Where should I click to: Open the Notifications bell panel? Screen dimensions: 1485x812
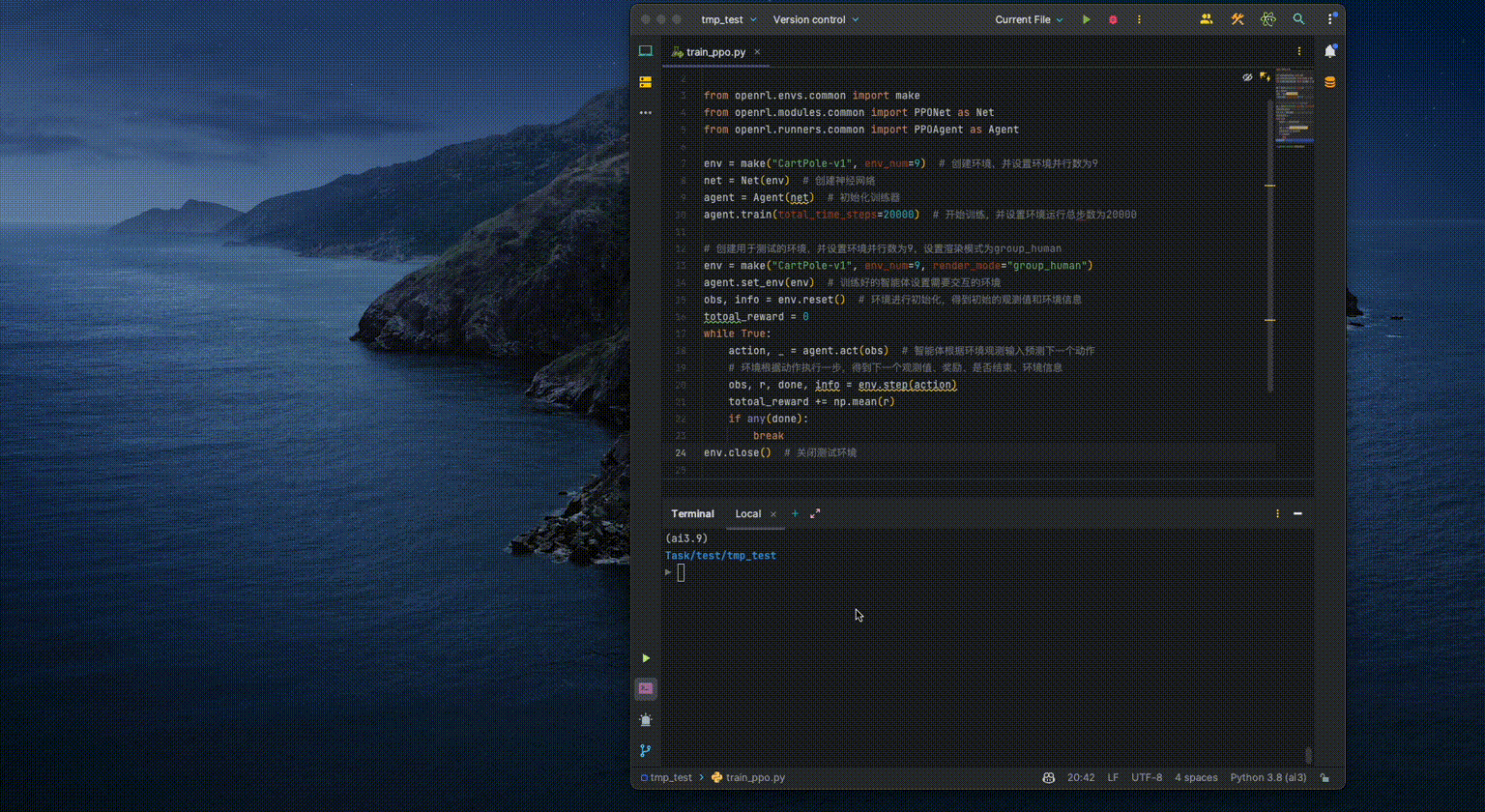(1330, 51)
